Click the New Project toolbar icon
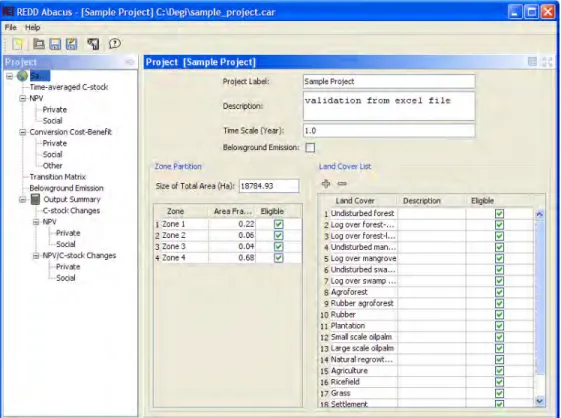561x418 pixels. coord(18,44)
